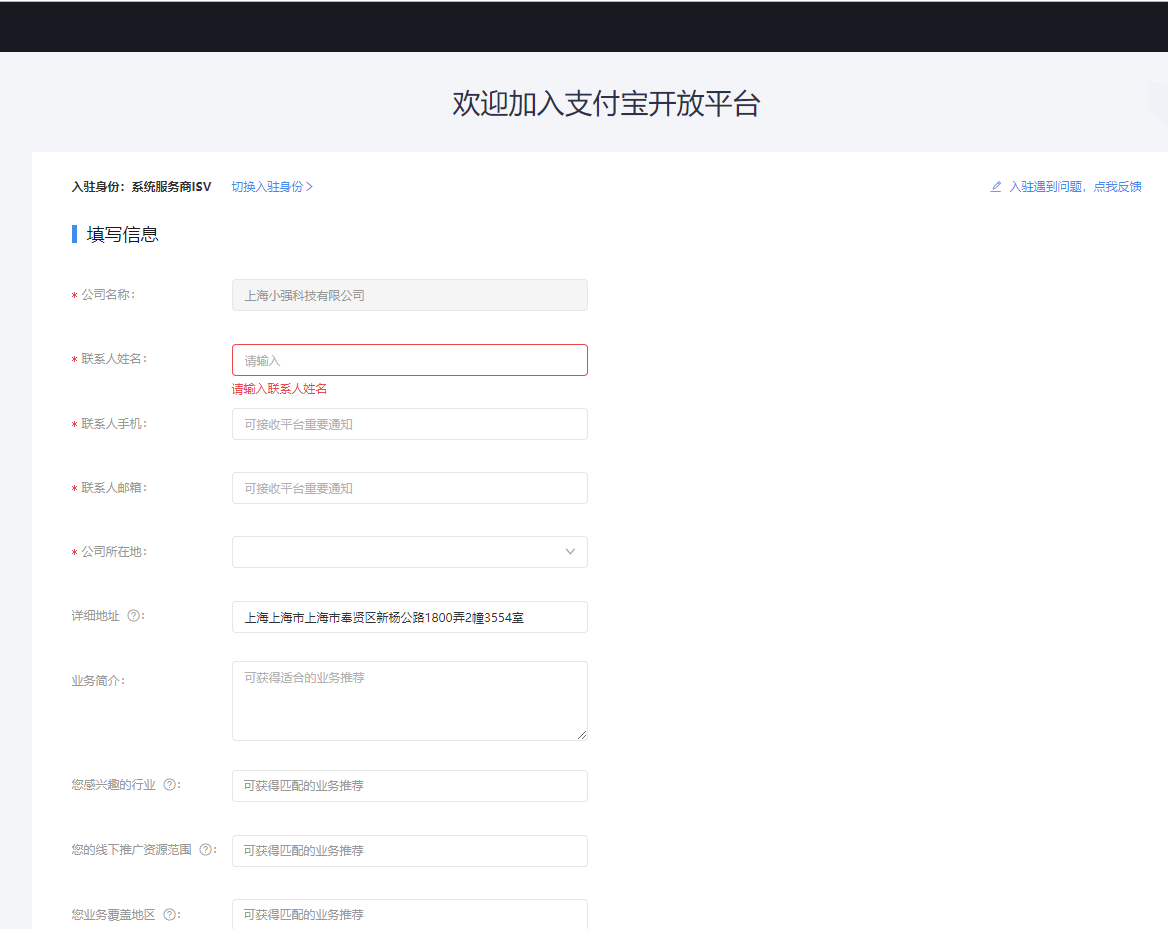Viewport: 1168px width, 929px height.
Task: Open the 入驻遇到问题，点我反馈 feedback link
Action: tap(1075, 186)
